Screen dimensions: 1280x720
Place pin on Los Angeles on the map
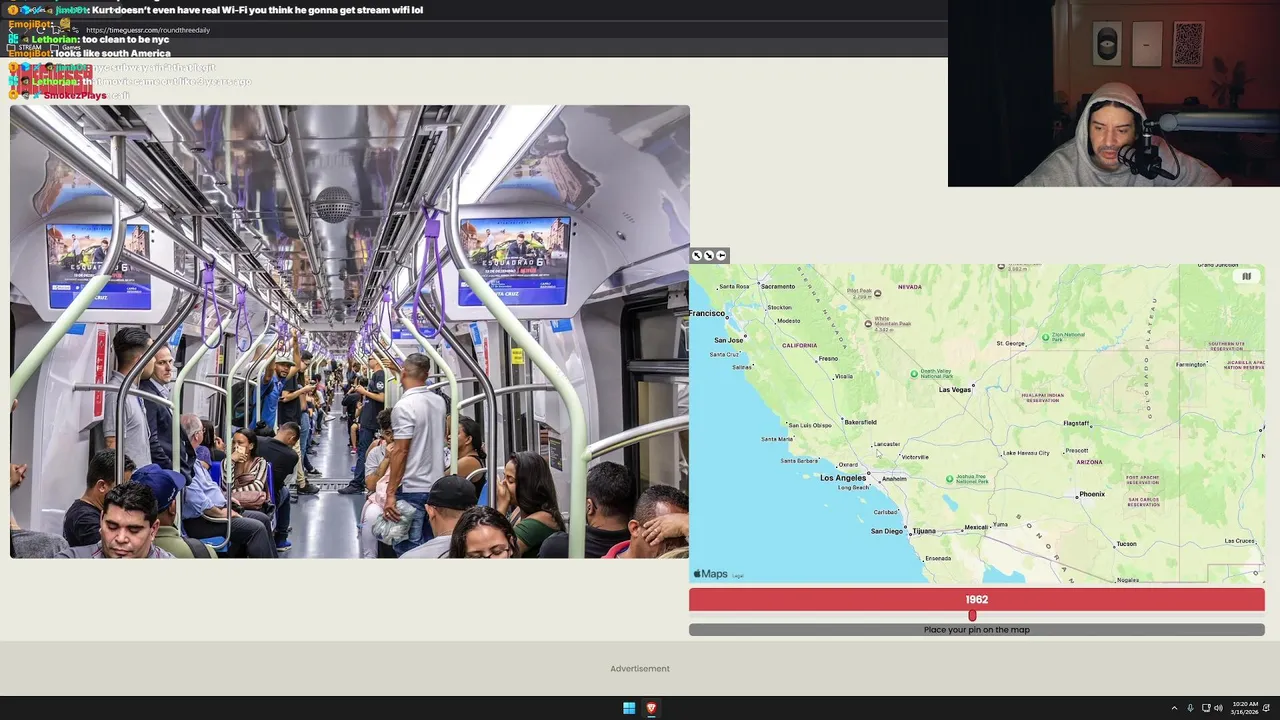point(843,478)
